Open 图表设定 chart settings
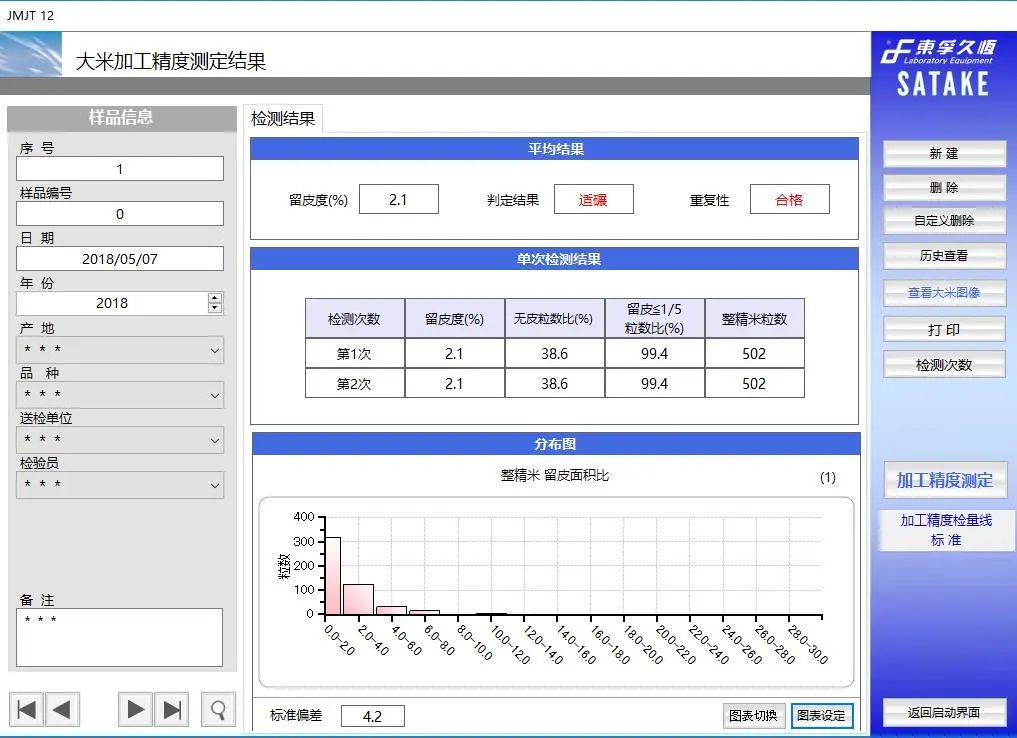Image resolution: width=1017 pixels, height=738 pixels. (x=821, y=716)
